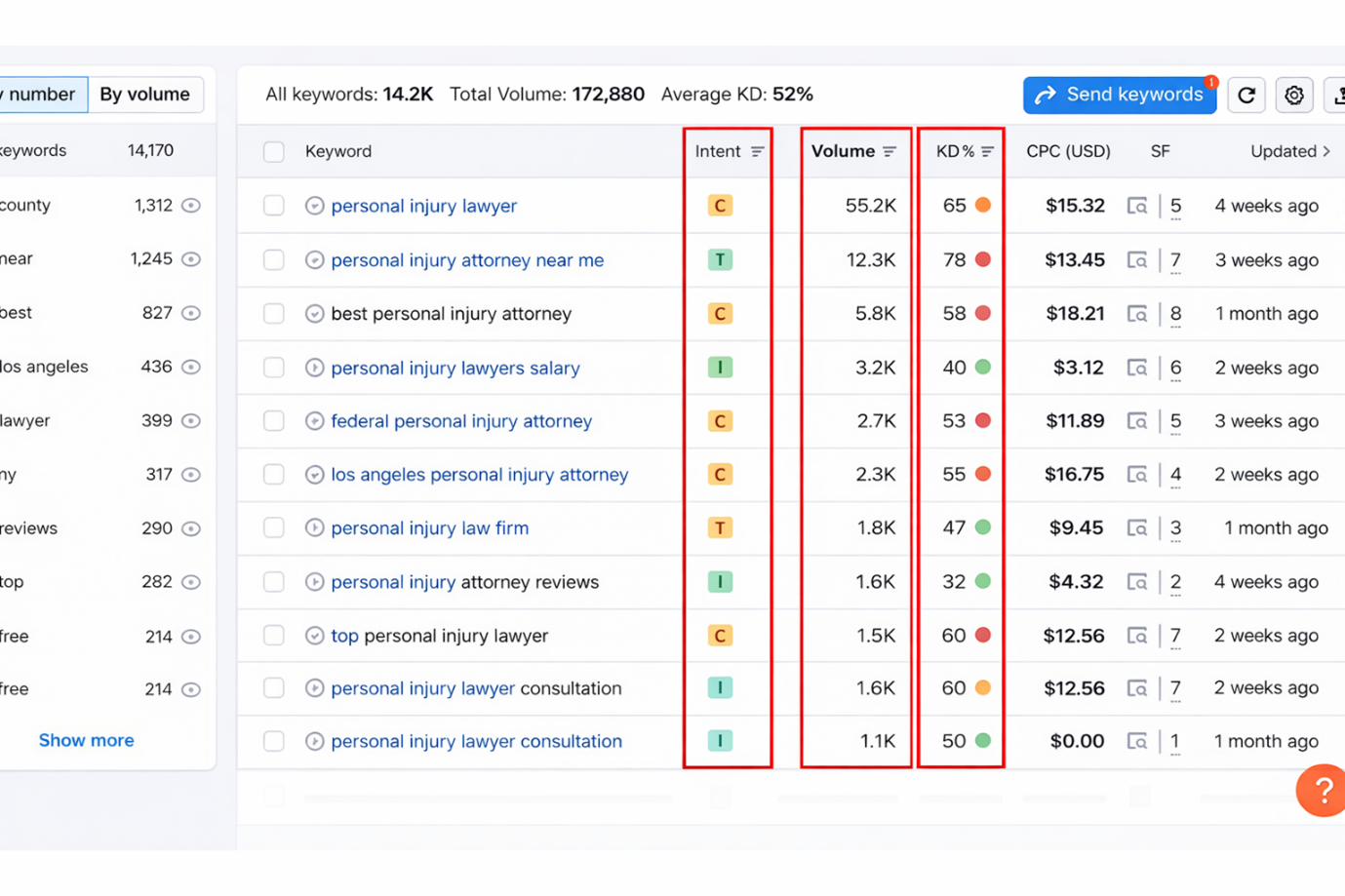1345x896 pixels.
Task: Check the box for personal injury lawyer
Action: pyautogui.click(x=274, y=206)
